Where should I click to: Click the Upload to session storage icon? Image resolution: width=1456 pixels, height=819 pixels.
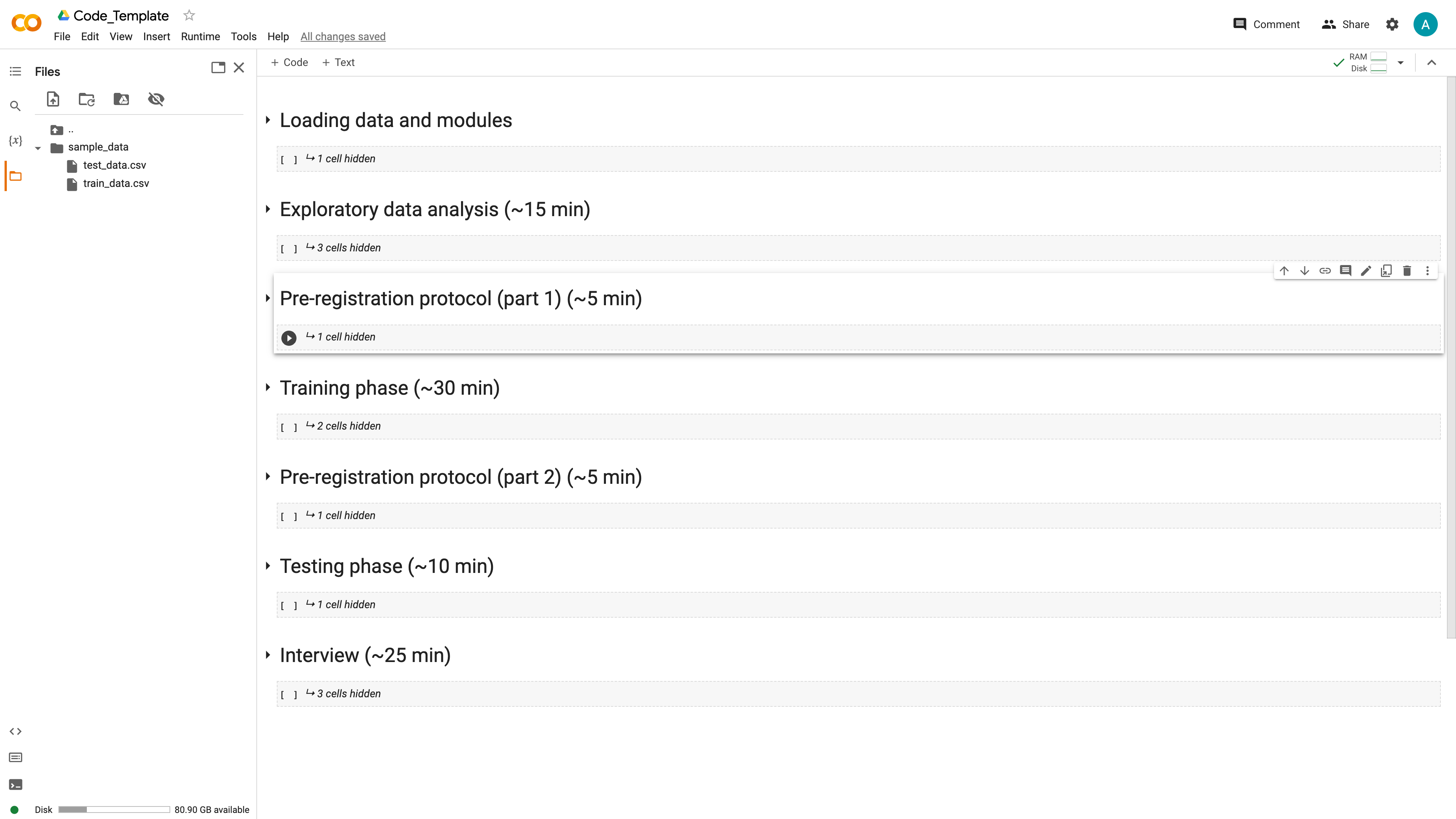click(53, 99)
